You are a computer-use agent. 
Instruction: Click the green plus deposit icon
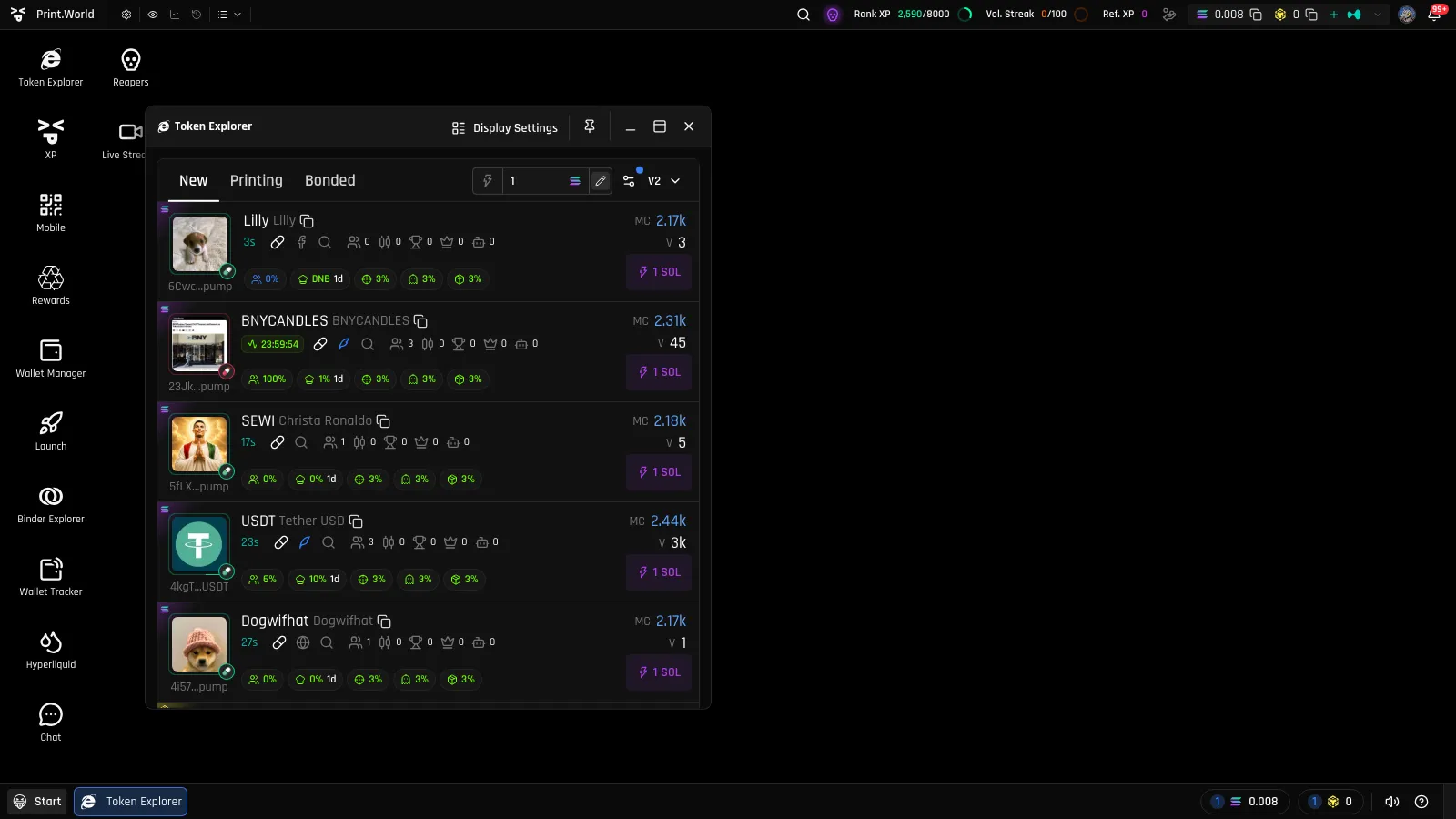tap(1334, 15)
